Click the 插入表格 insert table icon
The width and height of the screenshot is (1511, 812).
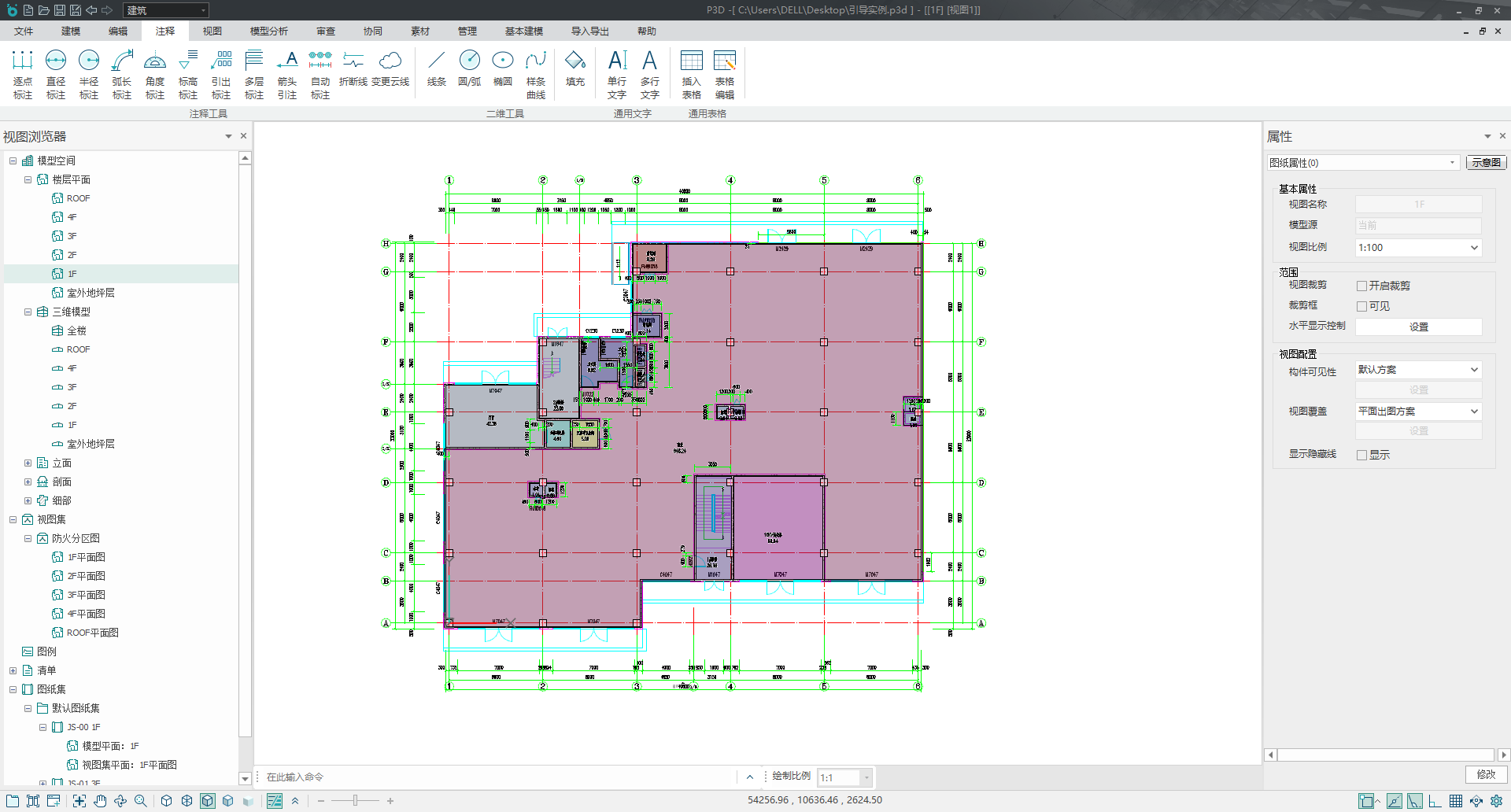691,74
